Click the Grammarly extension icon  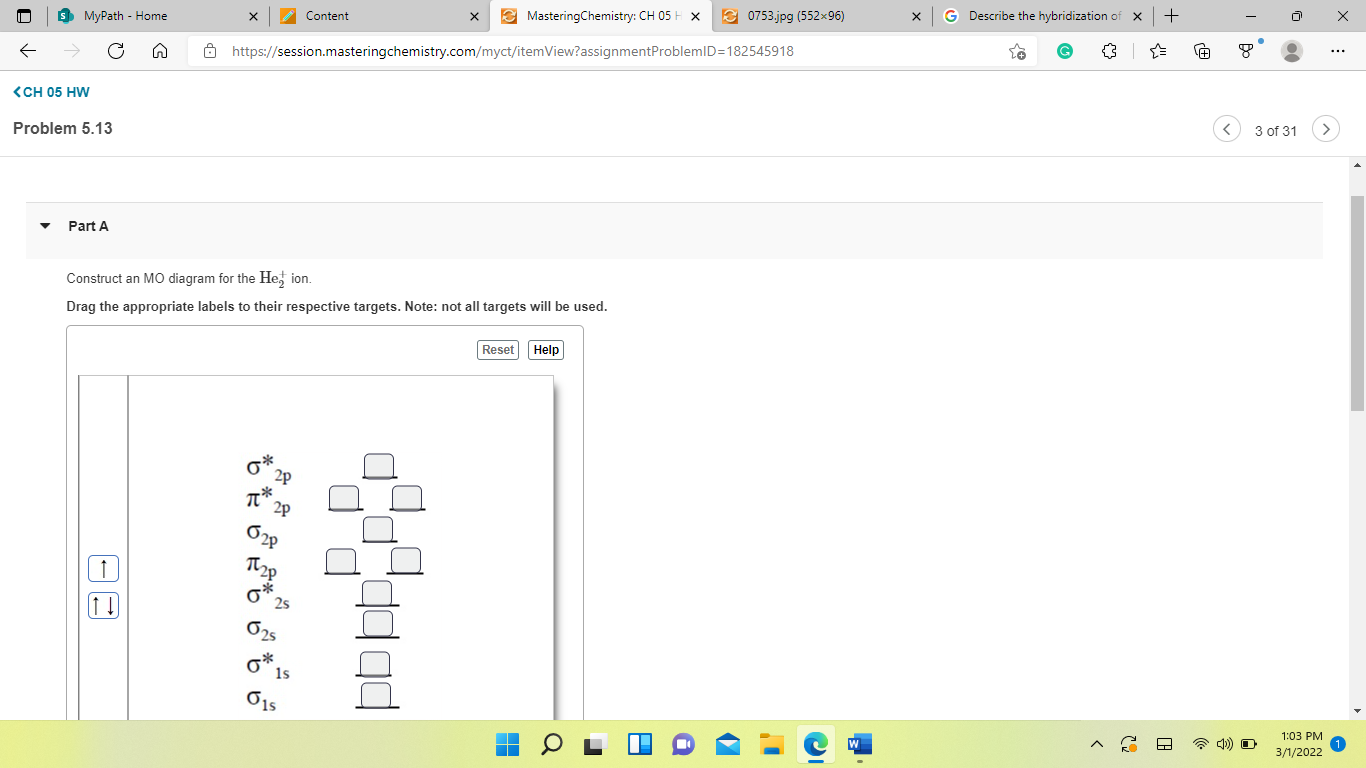point(1064,50)
